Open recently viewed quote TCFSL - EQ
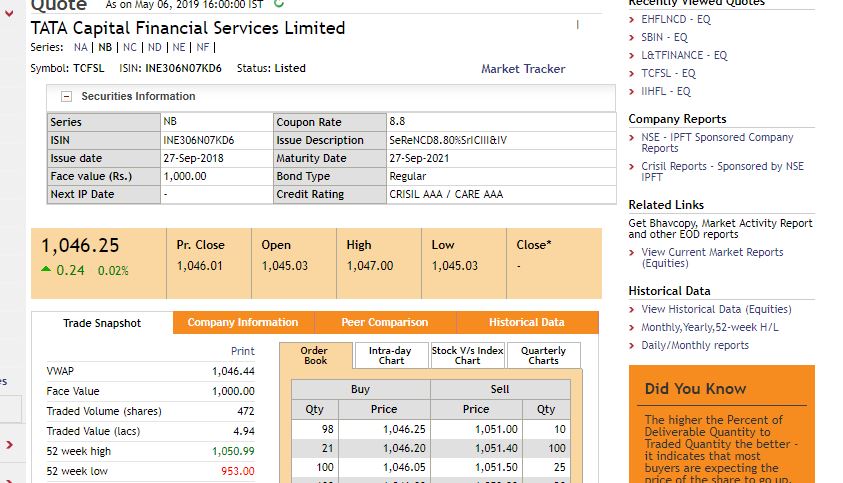 (x=668, y=73)
